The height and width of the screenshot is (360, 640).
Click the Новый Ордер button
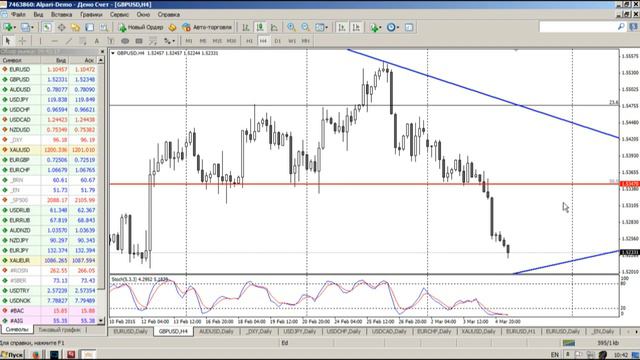[141, 27]
